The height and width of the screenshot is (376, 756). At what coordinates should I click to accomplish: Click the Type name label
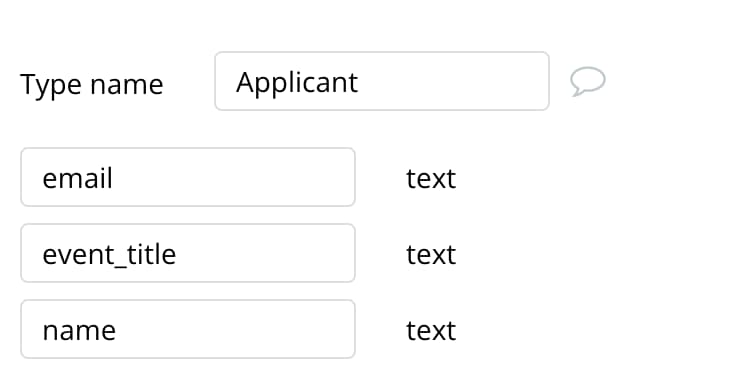(x=92, y=85)
